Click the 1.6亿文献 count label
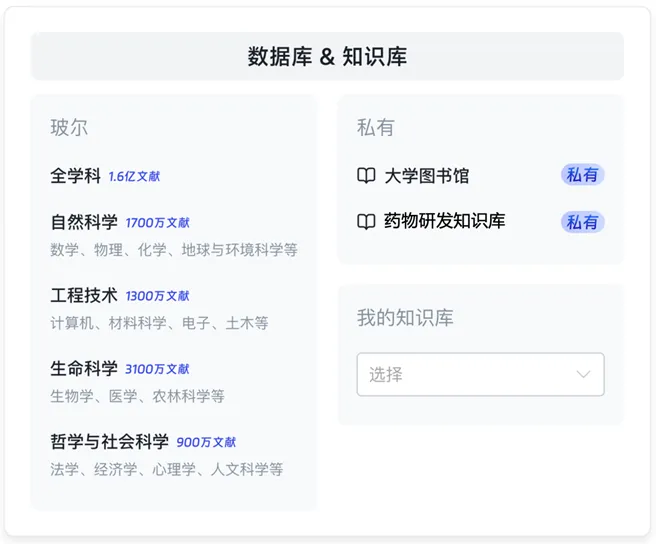The width and height of the screenshot is (656, 544). pos(134,177)
